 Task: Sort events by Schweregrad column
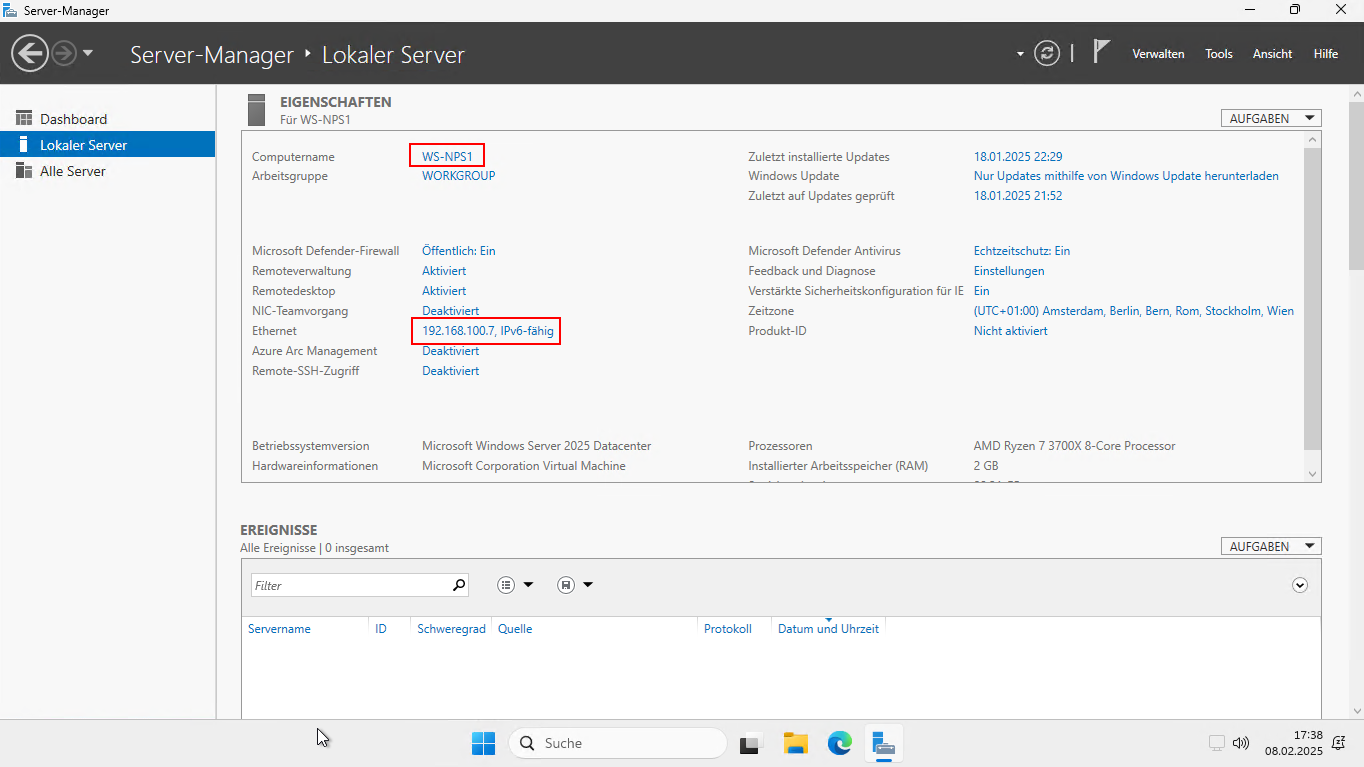(x=451, y=629)
